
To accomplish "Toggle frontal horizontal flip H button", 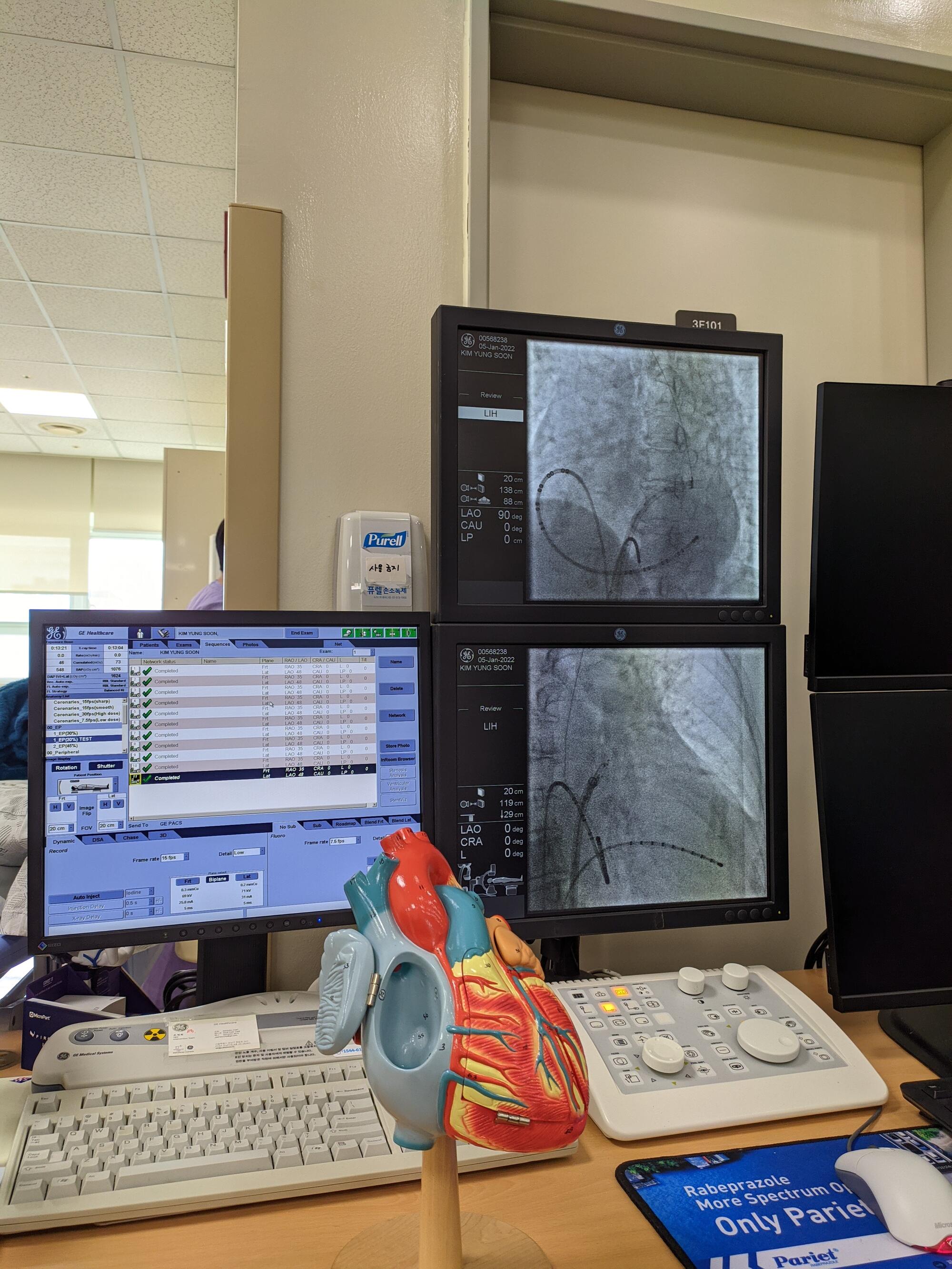I will [56, 807].
